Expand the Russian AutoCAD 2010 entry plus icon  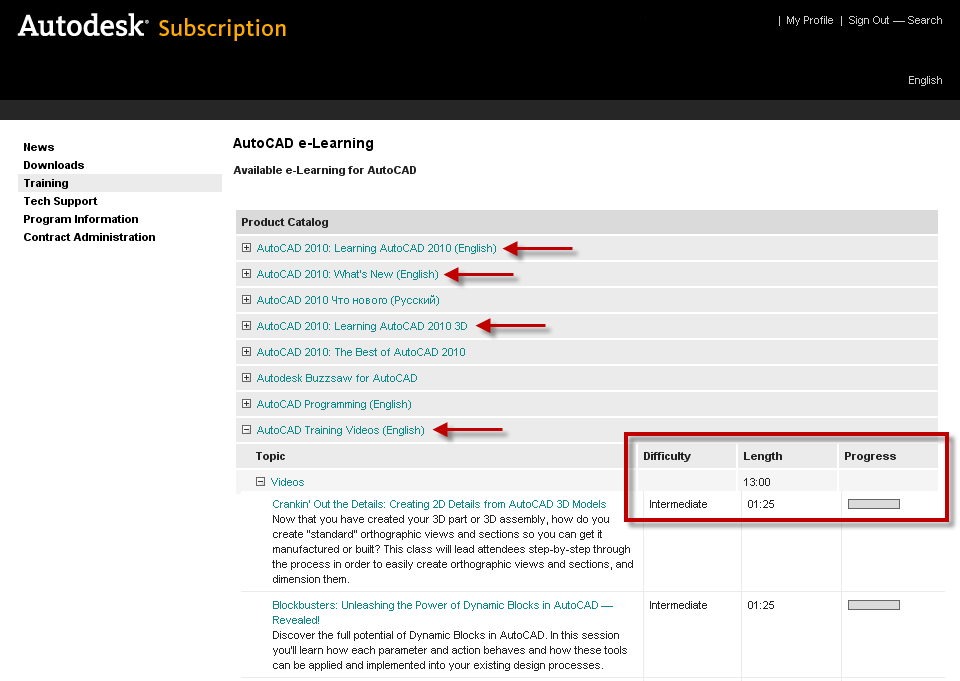246,299
